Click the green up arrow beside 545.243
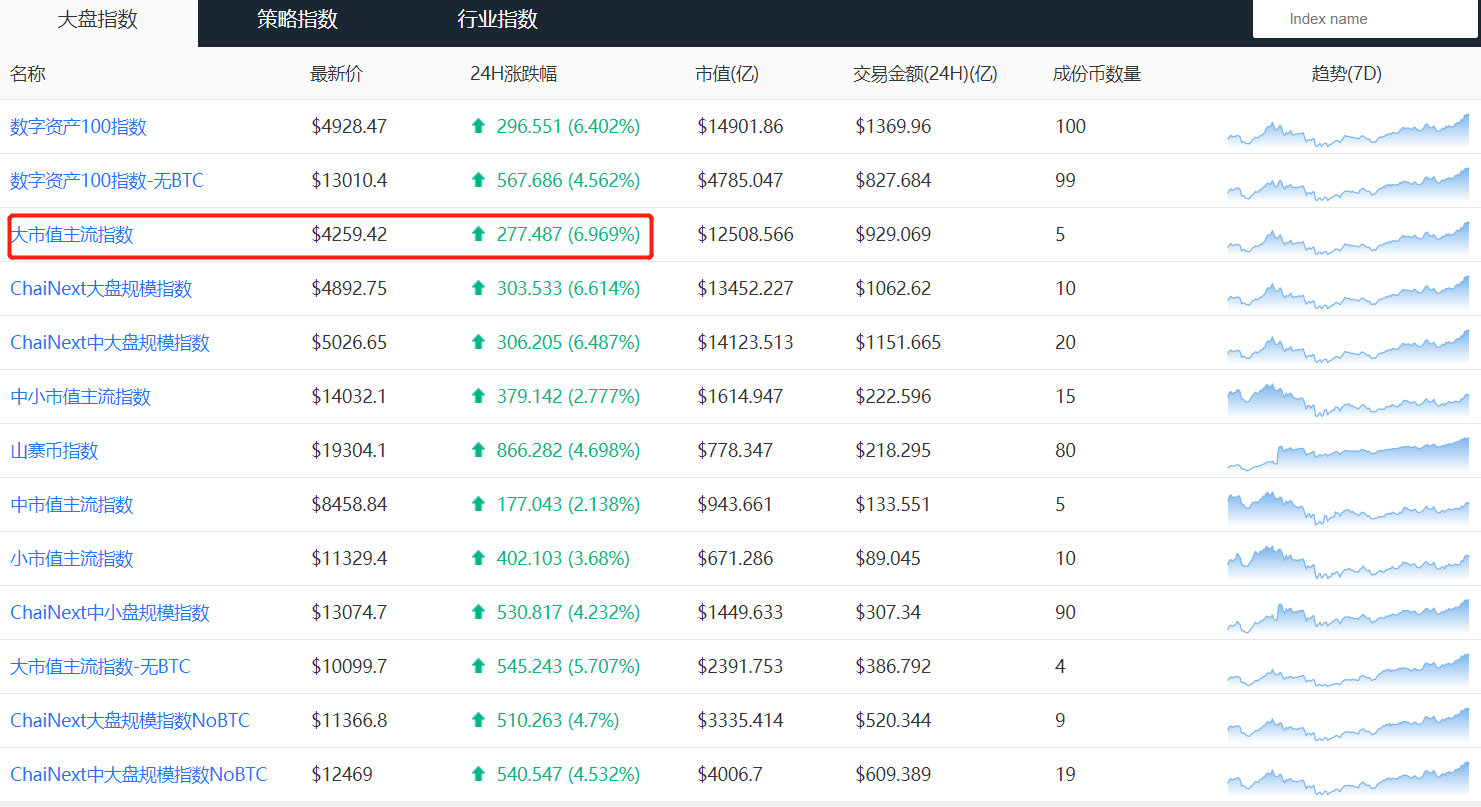Viewport: 1481px width, 807px height. point(478,666)
